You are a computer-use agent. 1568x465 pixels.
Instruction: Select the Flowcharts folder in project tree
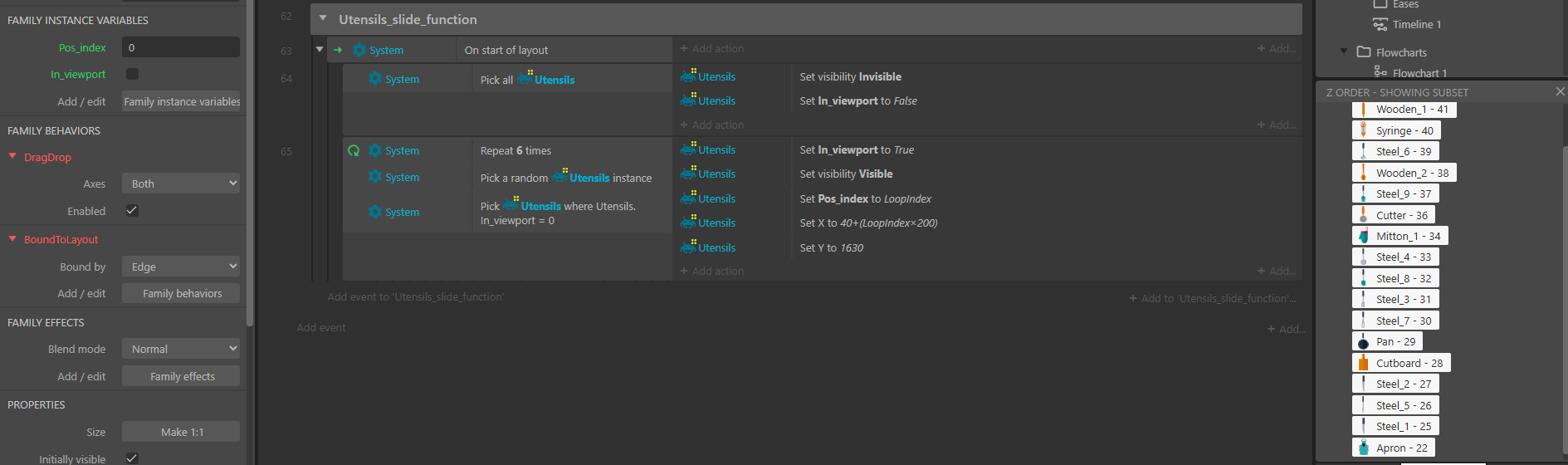1400,52
